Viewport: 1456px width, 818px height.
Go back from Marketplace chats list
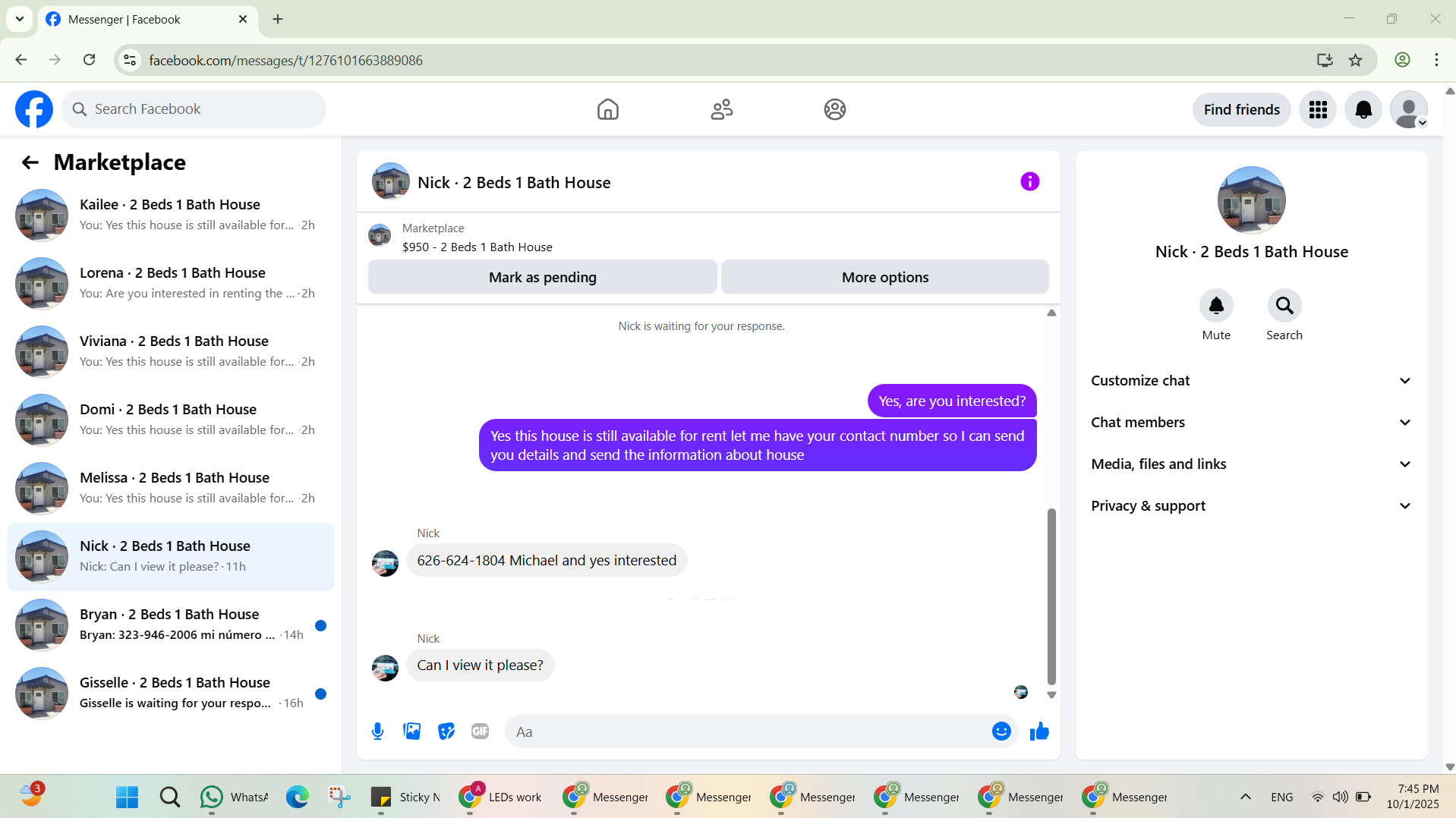pyautogui.click(x=30, y=162)
